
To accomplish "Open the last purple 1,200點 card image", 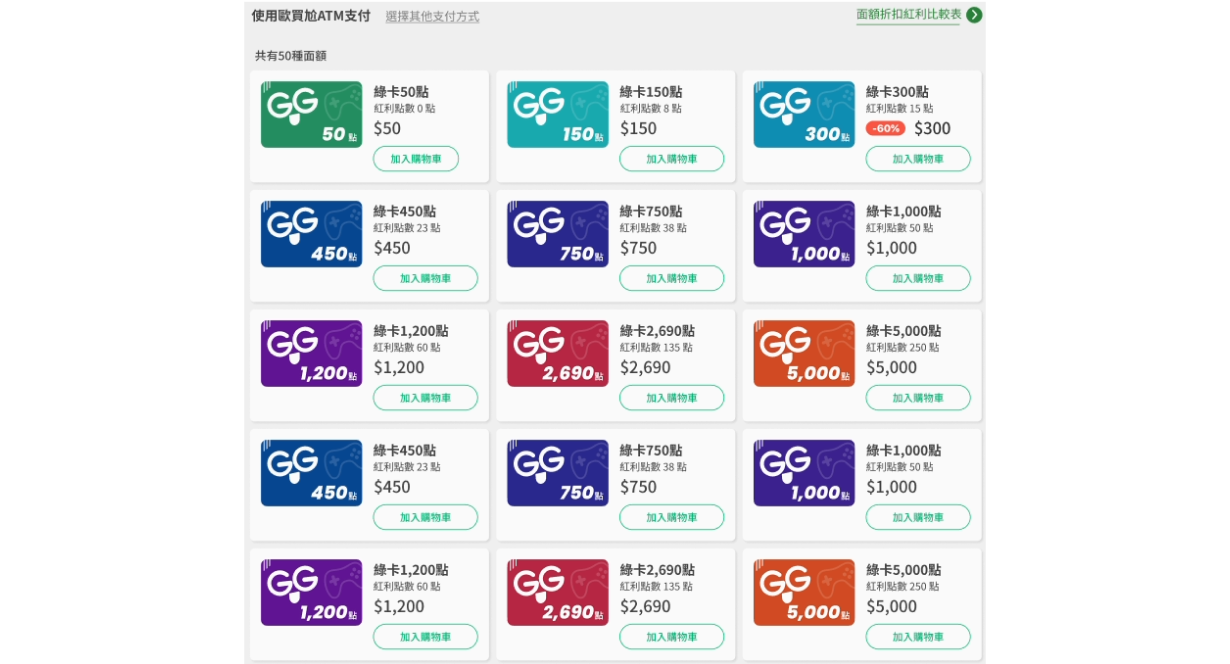I will pos(311,593).
